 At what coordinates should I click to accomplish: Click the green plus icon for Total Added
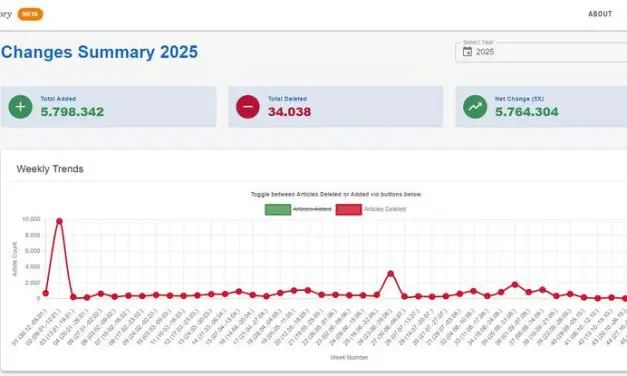[x=20, y=107]
